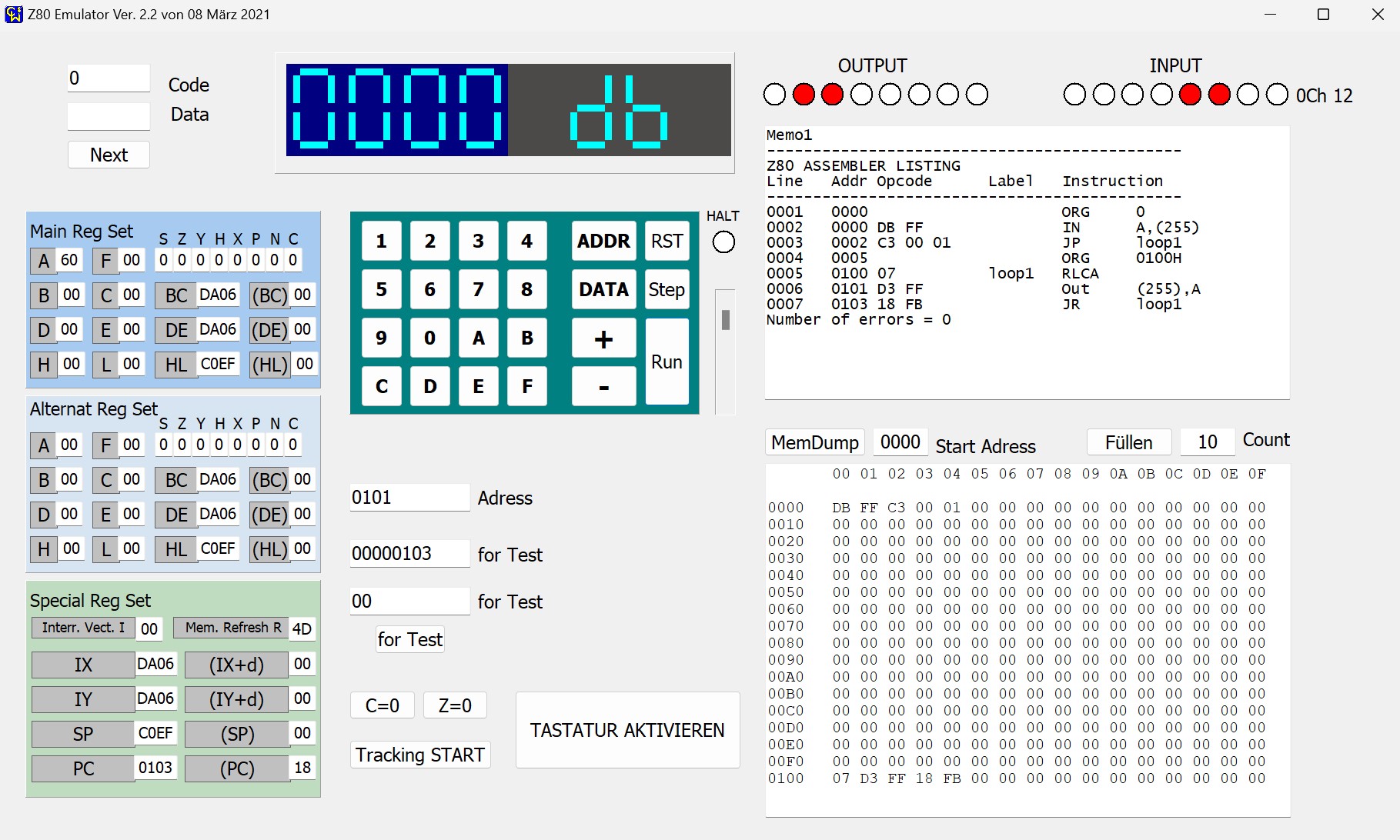Click the IY register button
This screenshot has width=1400, height=840.
pyautogui.click(x=83, y=699)
